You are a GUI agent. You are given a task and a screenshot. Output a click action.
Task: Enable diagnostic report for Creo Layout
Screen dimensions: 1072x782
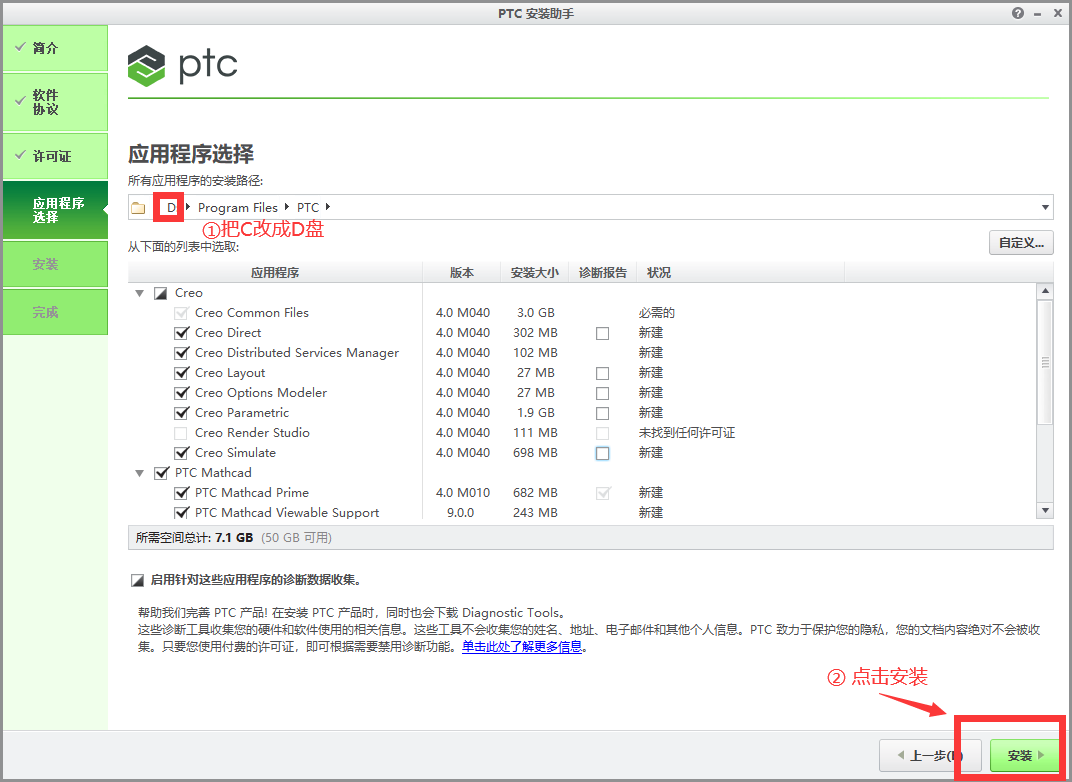tap(602, 373)
